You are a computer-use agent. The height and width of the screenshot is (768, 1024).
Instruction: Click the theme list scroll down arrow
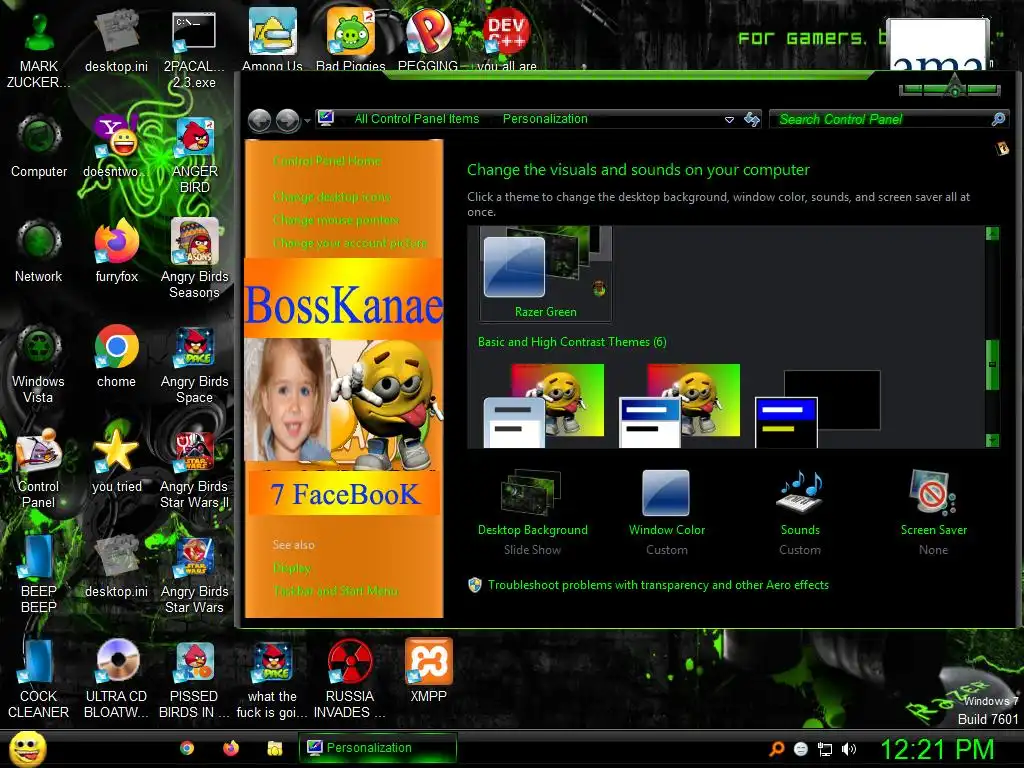coord(992,440)
